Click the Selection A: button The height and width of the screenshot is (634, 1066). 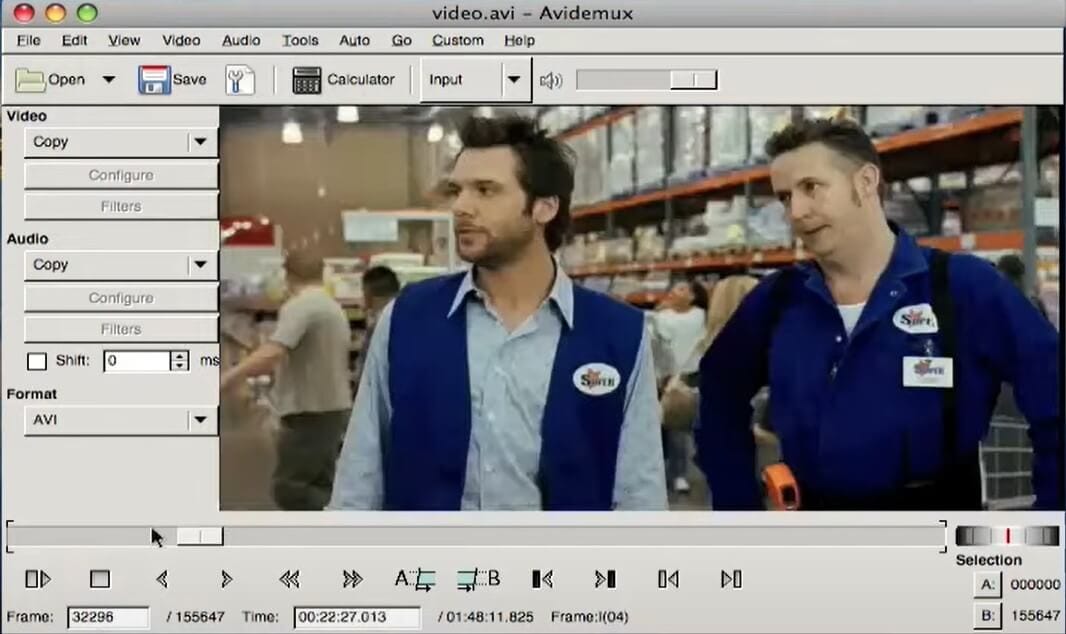tap(988, 584)
